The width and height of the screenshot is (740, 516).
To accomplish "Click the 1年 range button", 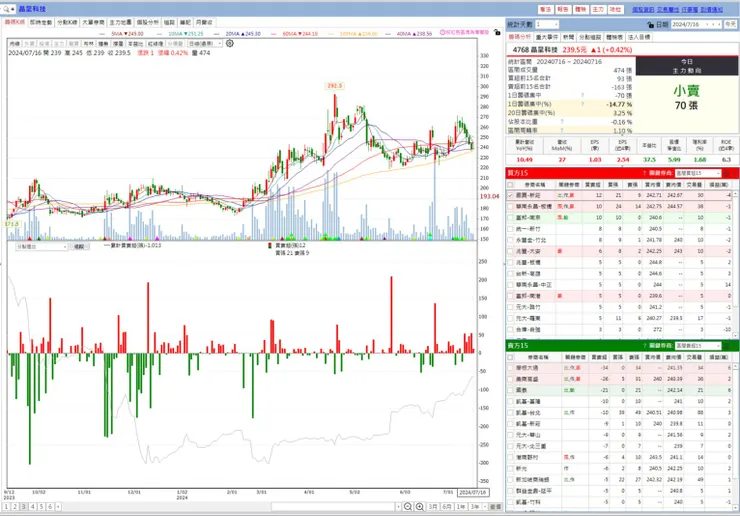I will click(461, 507).
